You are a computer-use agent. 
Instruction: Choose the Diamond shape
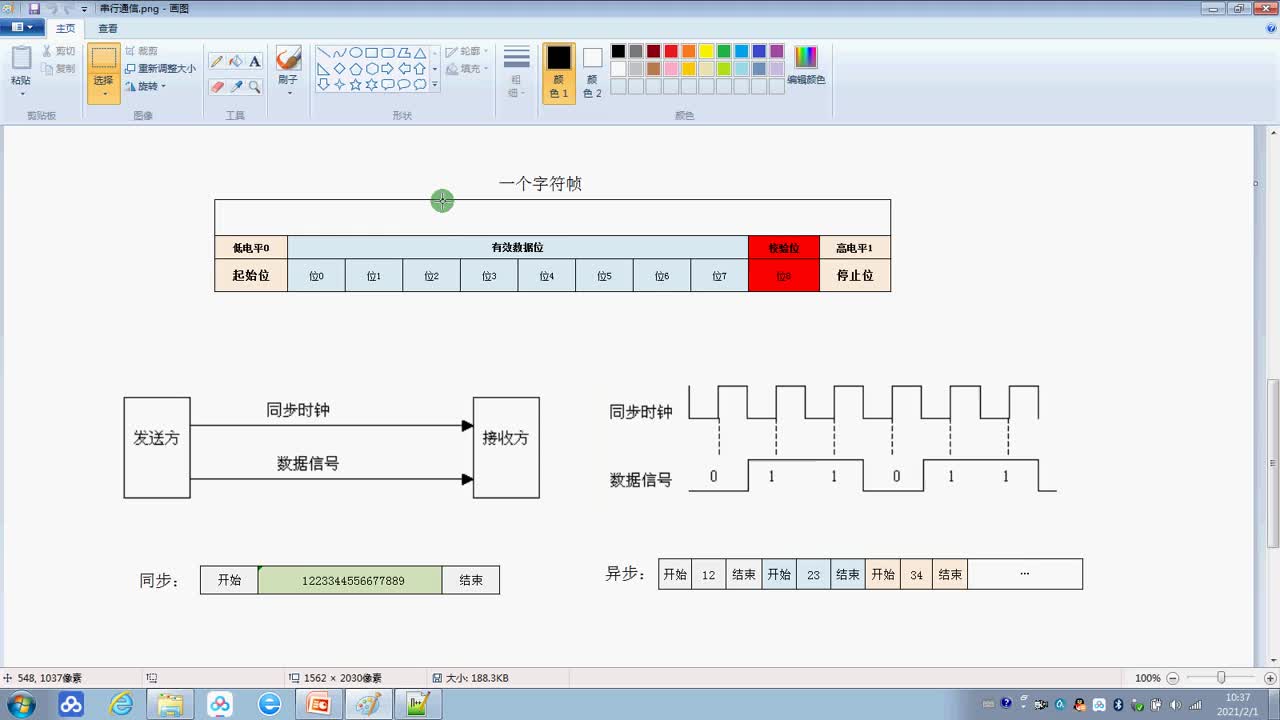tap(339, 69)
